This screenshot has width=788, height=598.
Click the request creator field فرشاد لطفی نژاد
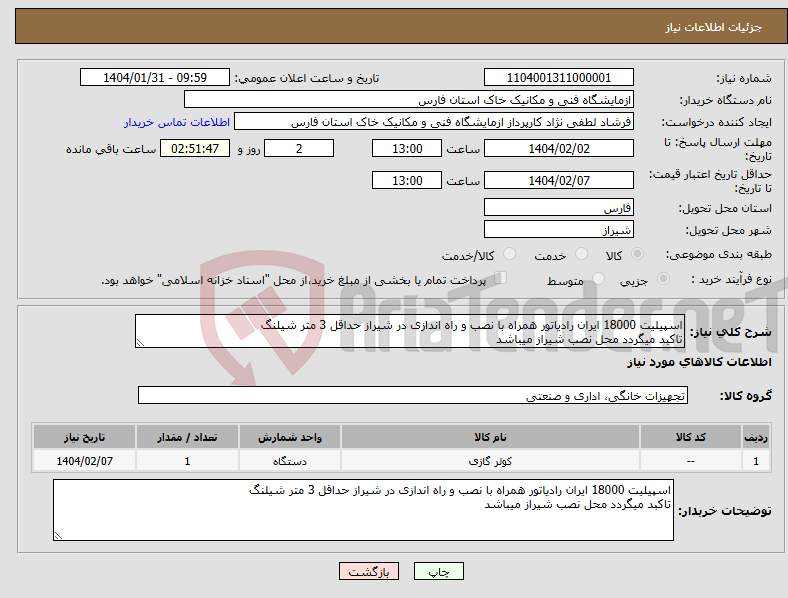(x=434, y=122)
